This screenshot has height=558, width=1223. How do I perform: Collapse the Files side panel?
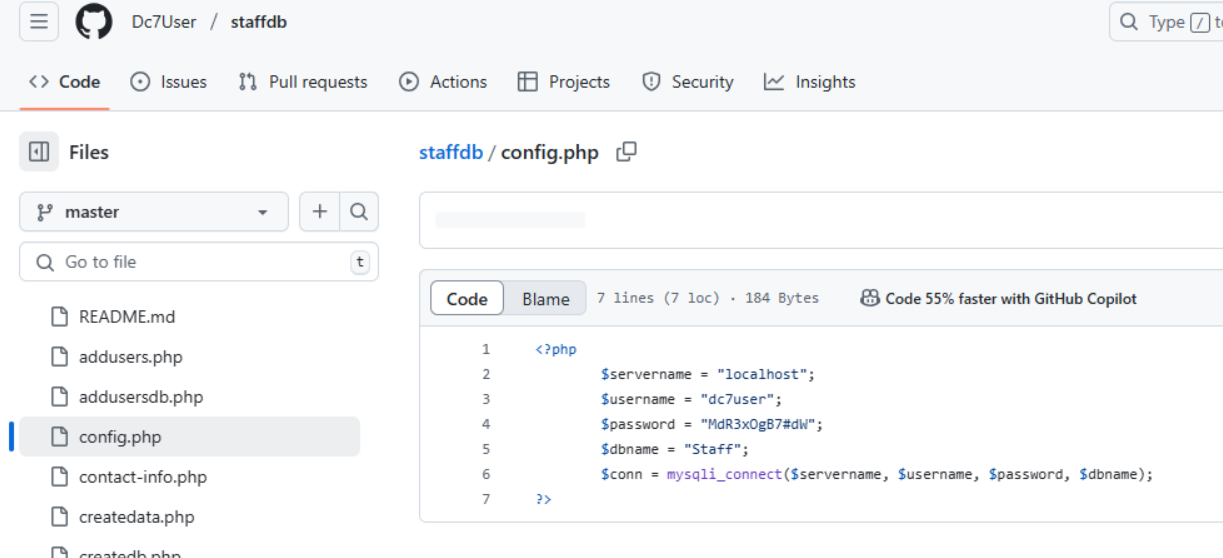(39, 152)
